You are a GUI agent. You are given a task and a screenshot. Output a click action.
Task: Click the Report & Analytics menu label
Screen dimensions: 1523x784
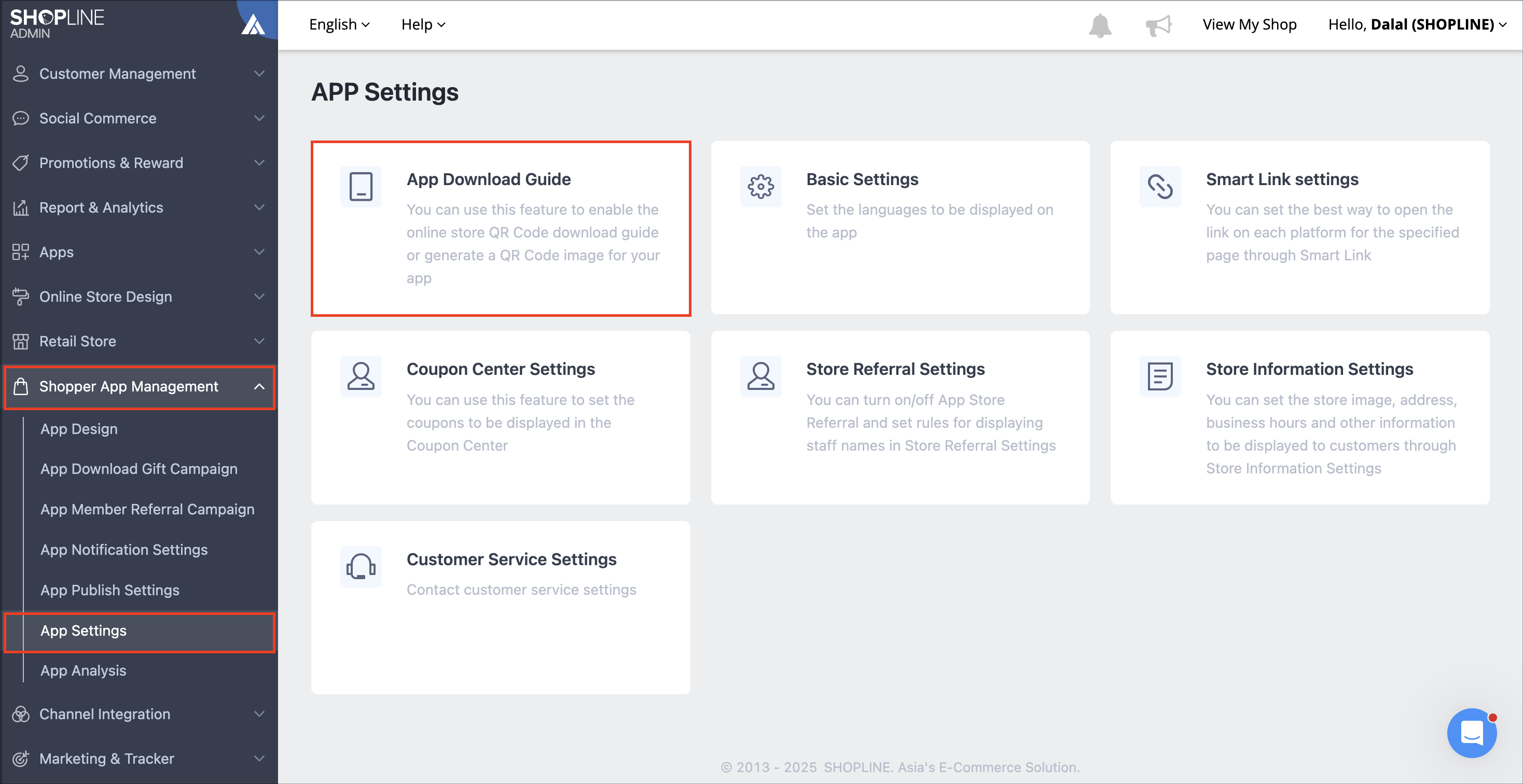pyautogui.click(x=101, y=207)
